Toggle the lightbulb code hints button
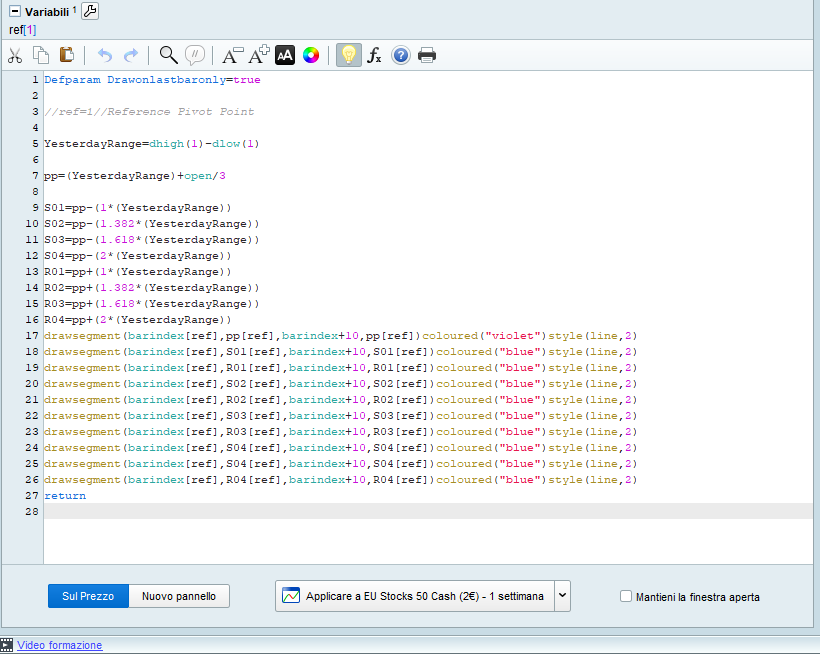 click(x=348, y=55)
